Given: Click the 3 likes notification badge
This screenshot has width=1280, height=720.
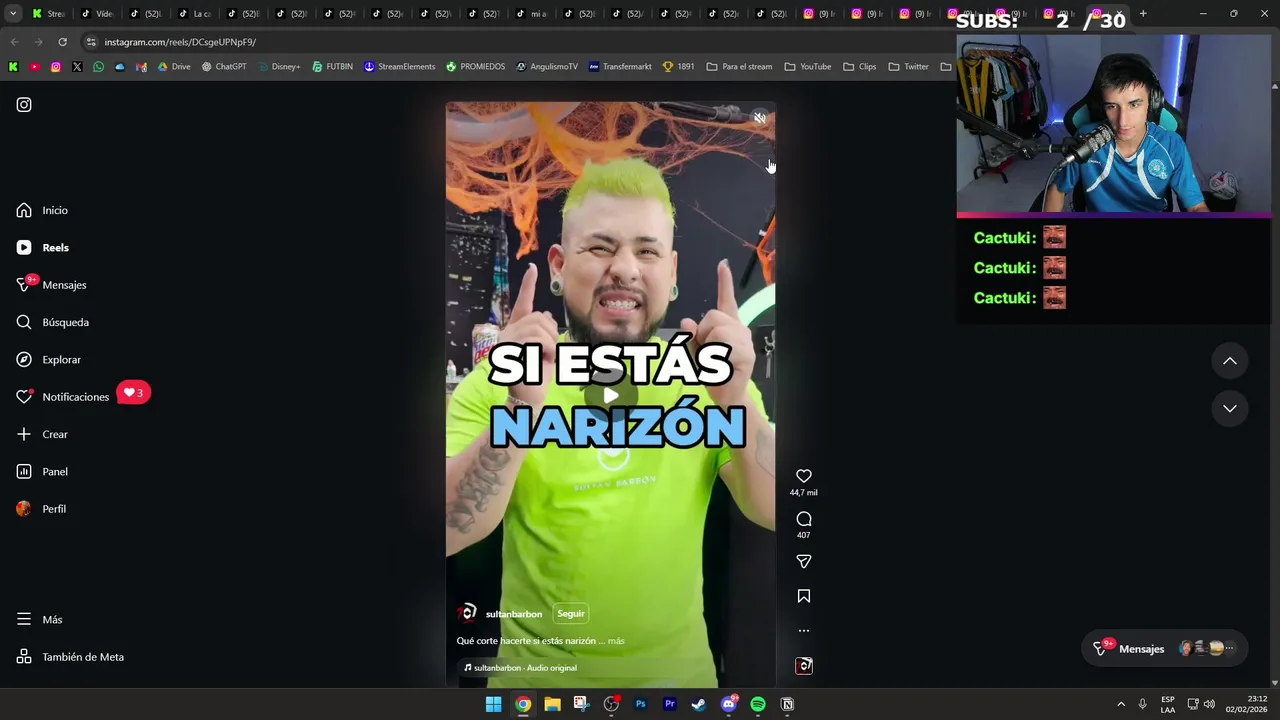Looking at the screenshot, I should point(133,393).
